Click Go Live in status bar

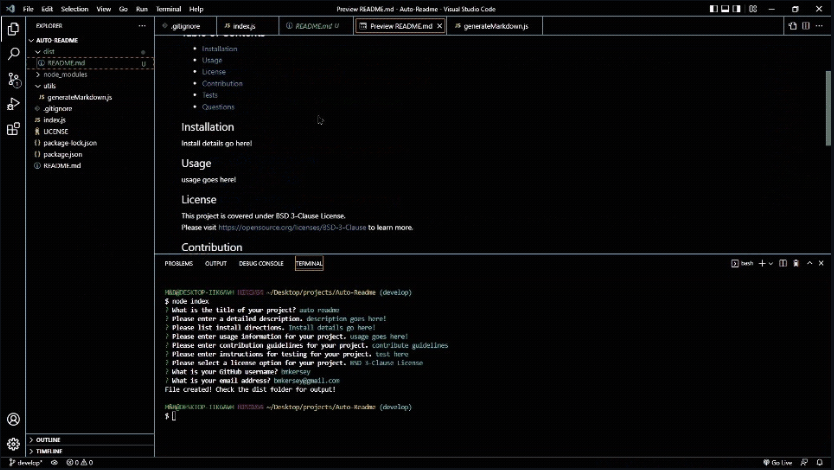(778, 463)
